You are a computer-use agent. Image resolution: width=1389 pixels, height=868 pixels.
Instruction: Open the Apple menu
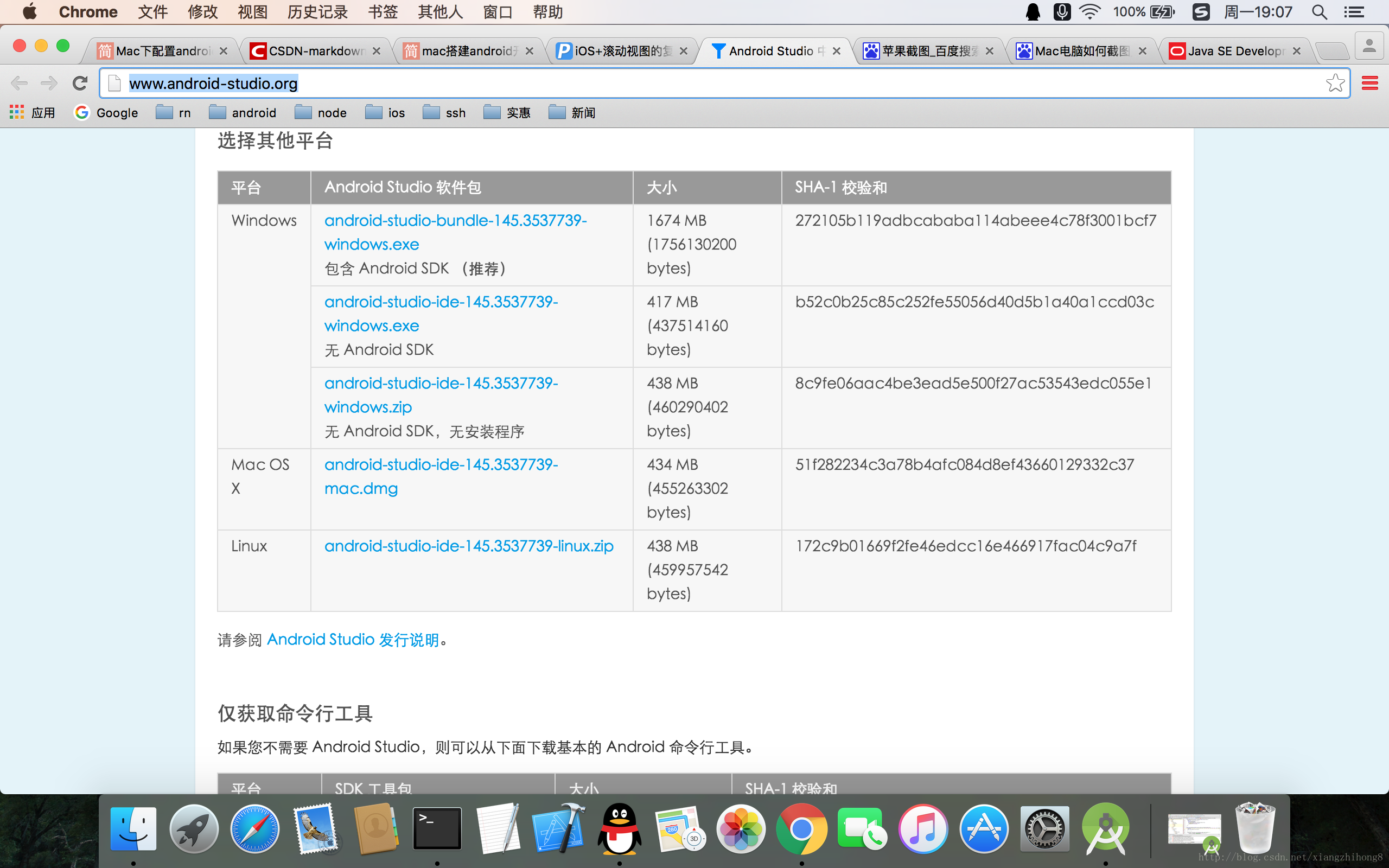pos(29,11)
